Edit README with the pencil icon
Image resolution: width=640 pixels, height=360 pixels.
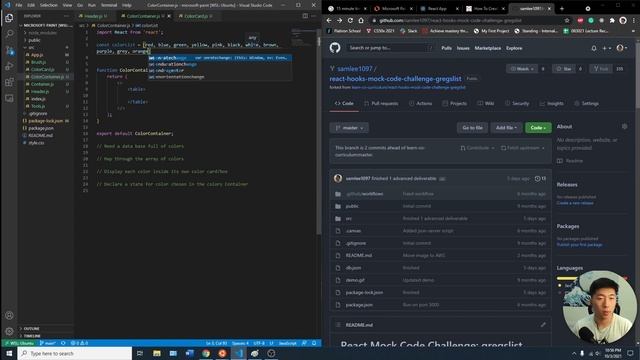coord(543,325)
